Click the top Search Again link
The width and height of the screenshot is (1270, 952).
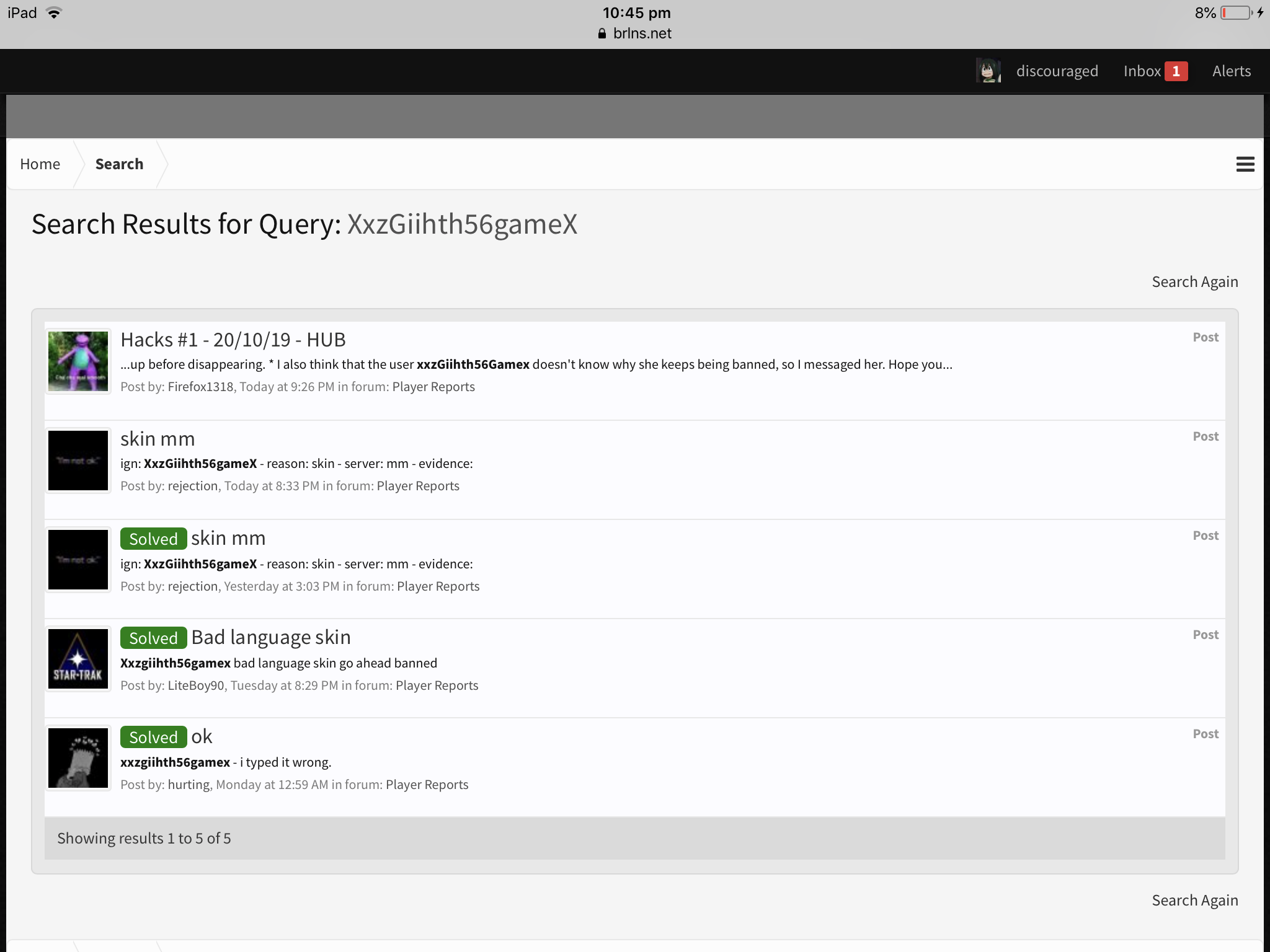pos(1195,282)
